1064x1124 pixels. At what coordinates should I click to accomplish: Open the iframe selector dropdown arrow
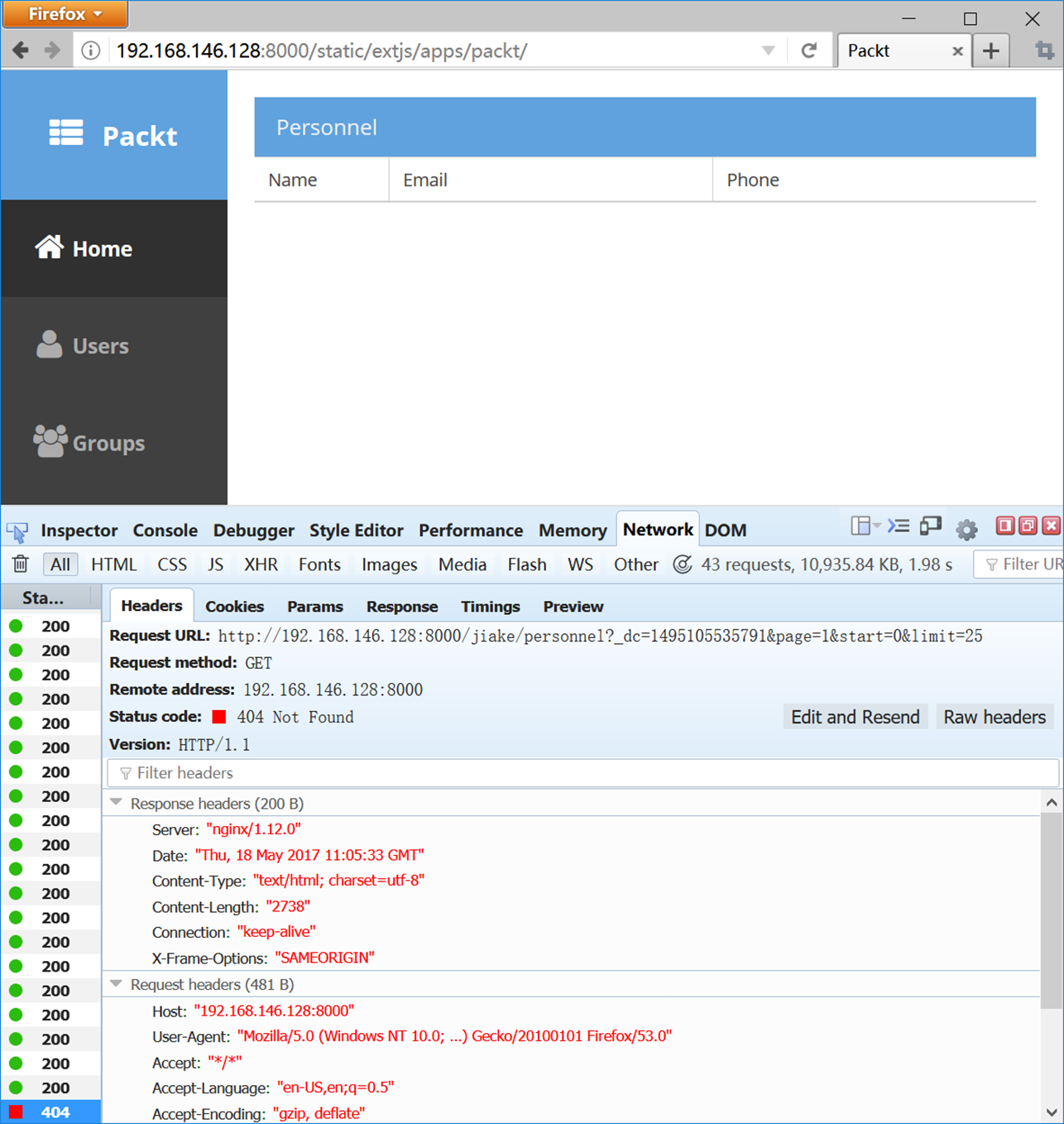877,526
